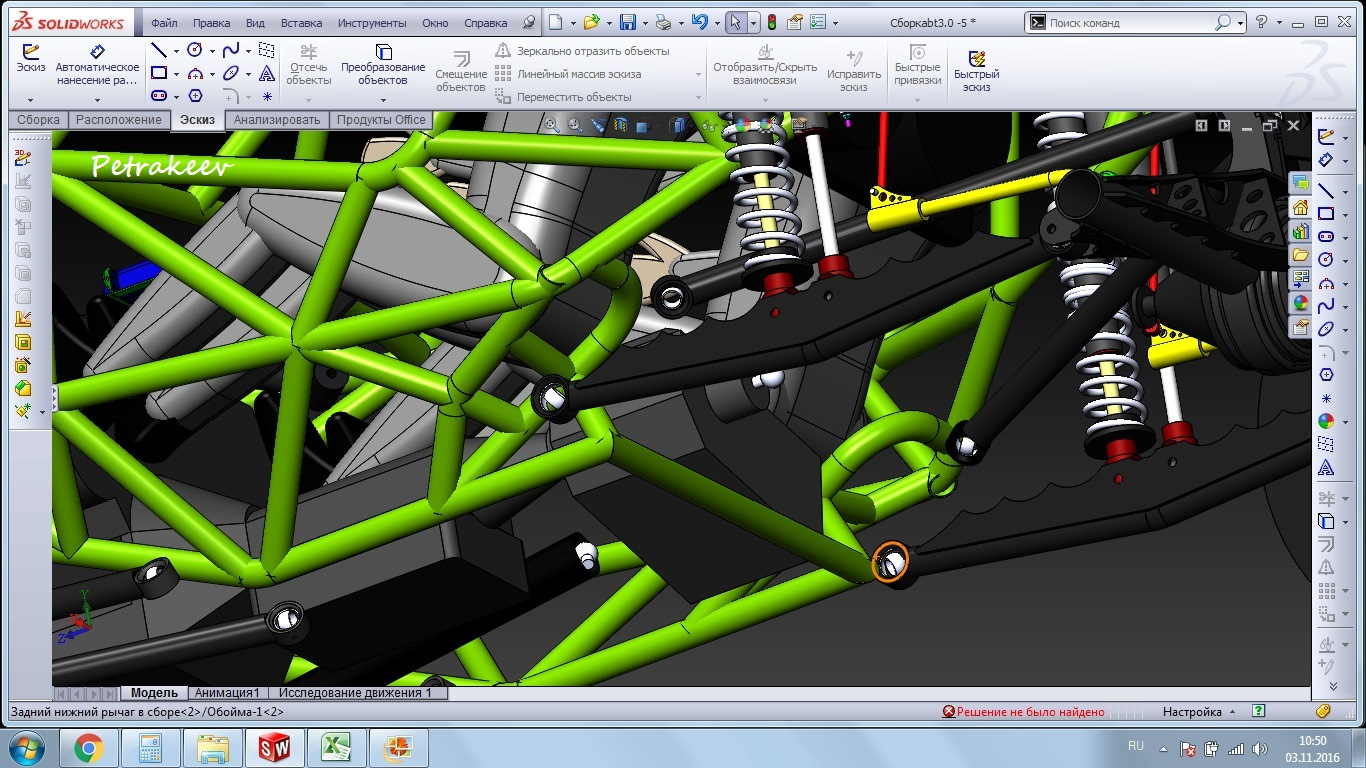1366x768 pixels.
Task: Open dropdown arrow next to Spline tool
Action: point(248,50)
